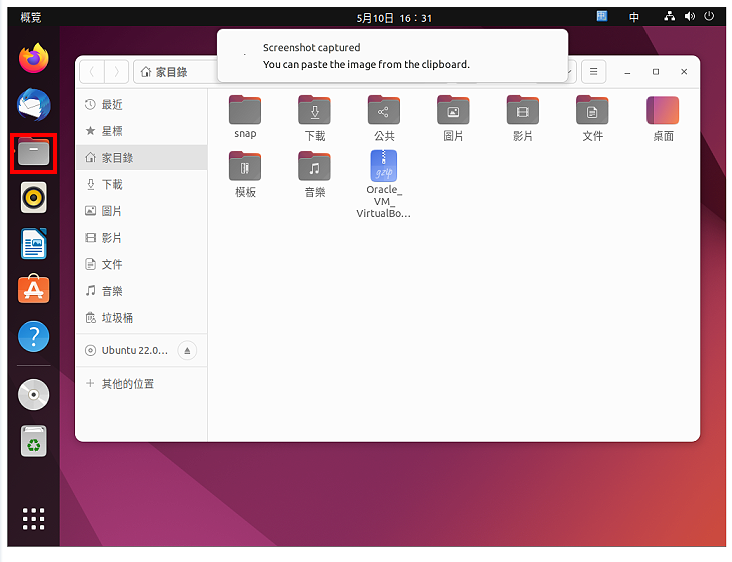Image resolution: width=732 pixels, height=562 pixels.
Task: Open the 桌面 desktop folder
Action: click(662, 118)
